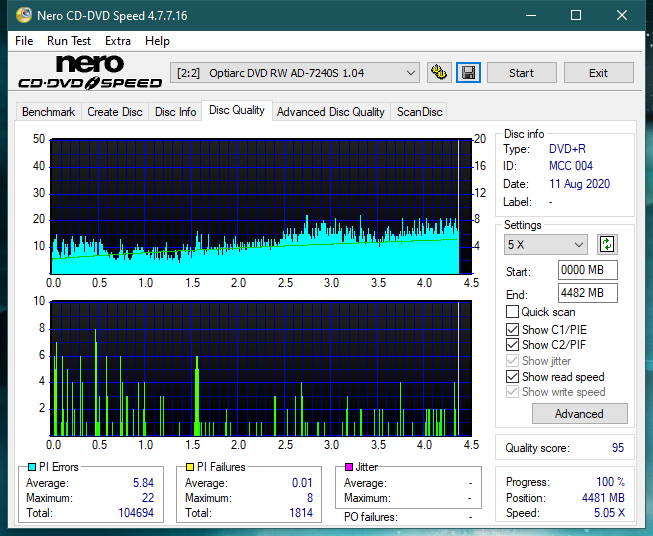Open the Advanced settings button
The image size is (653, 536).
579,414
